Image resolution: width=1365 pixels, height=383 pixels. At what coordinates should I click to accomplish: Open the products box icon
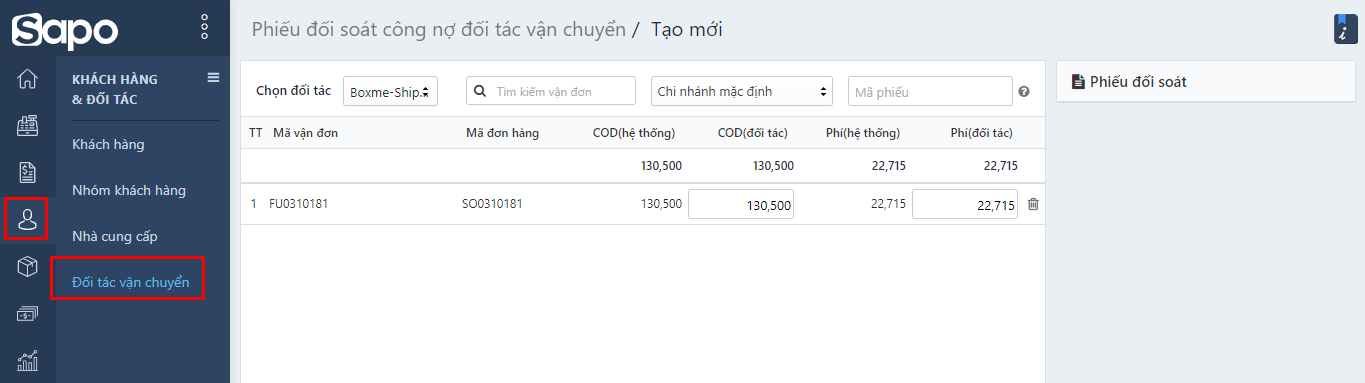click(28, 266)
